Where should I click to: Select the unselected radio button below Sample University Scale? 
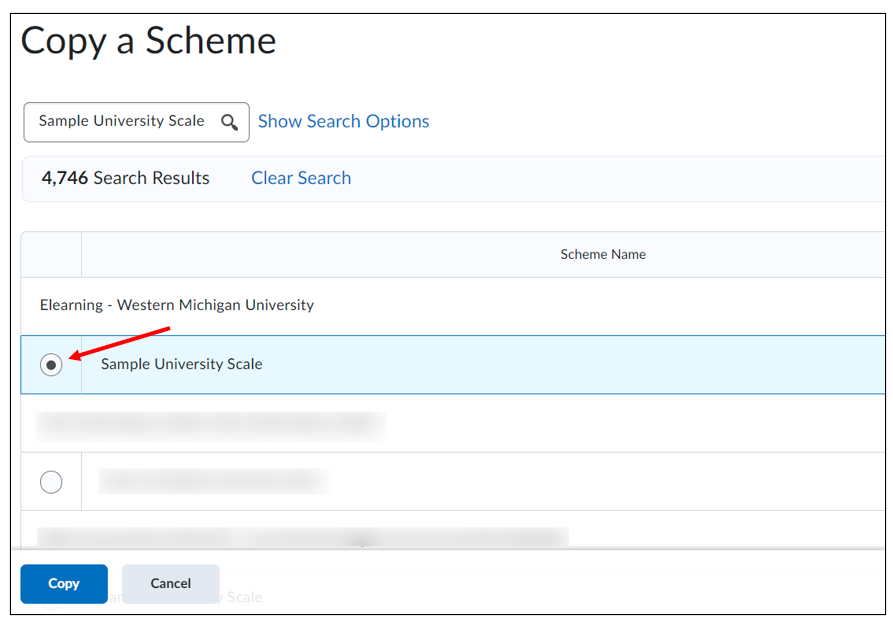pyautogui.click(x=51, y=482)
